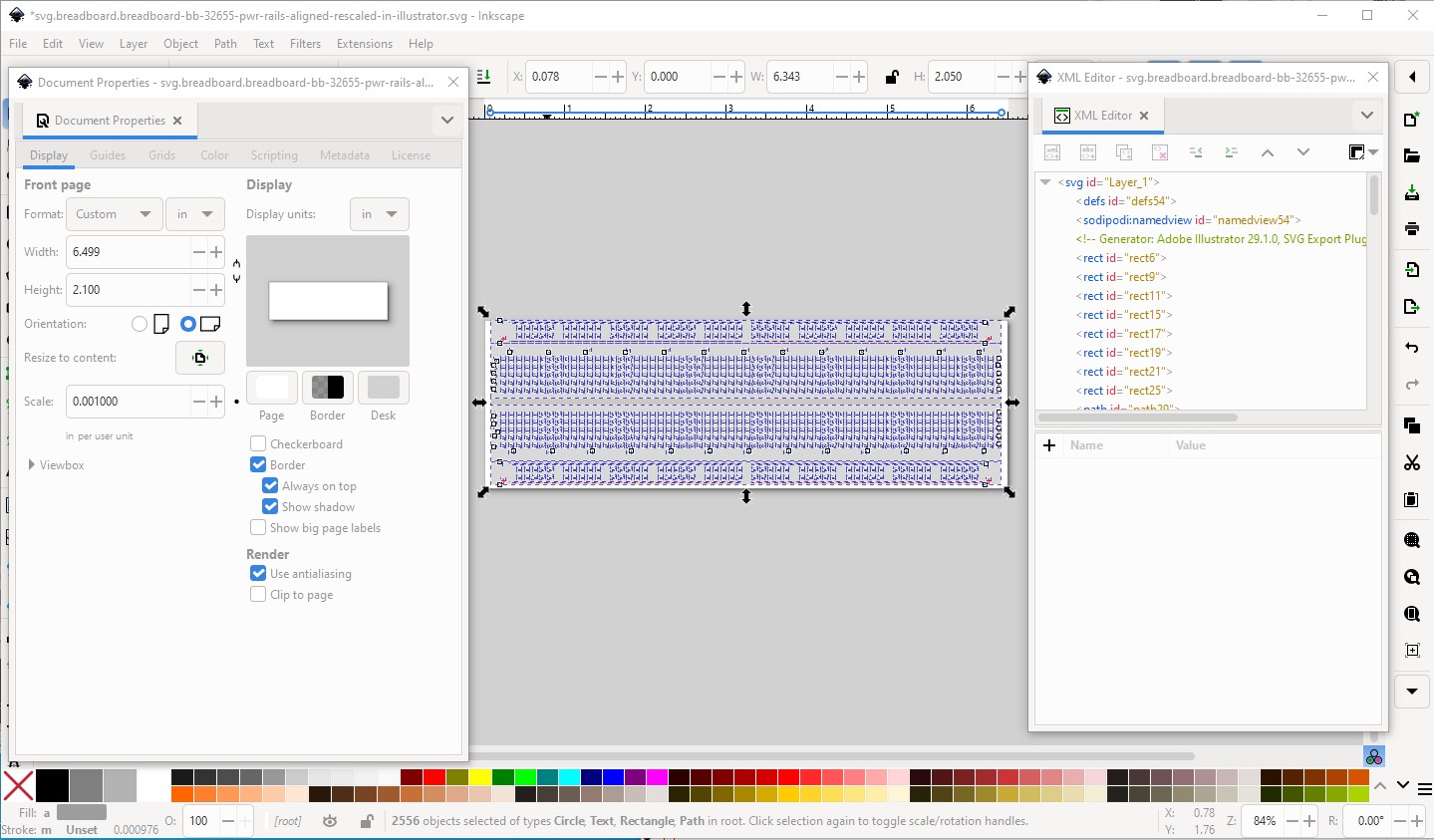The height and width of the screenshot is (840, 1434).
Task: Click the Zoom drawing icon
Action: tap(1412, 577)
